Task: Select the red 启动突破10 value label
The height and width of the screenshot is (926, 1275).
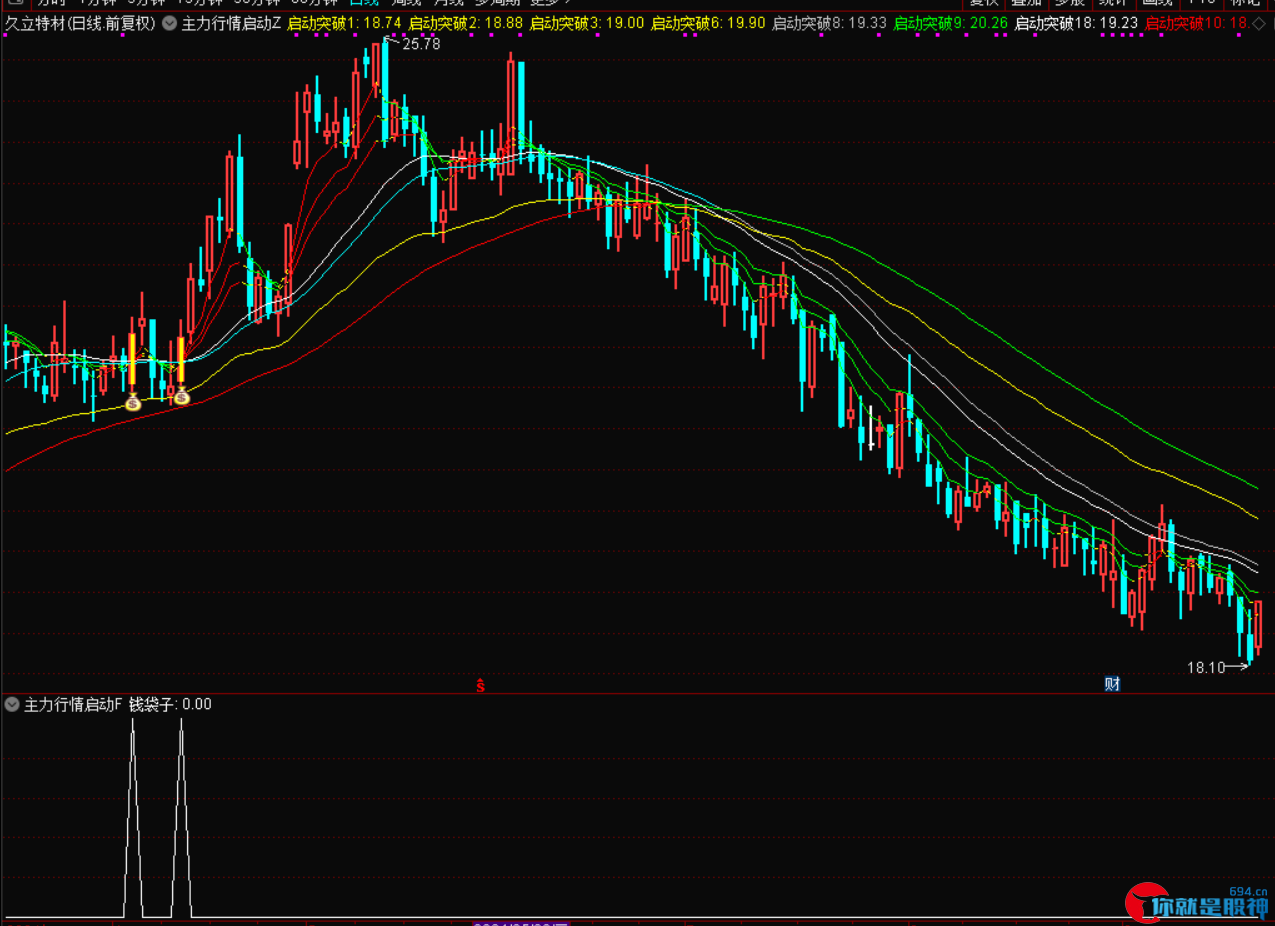Action: [1196, 24]
